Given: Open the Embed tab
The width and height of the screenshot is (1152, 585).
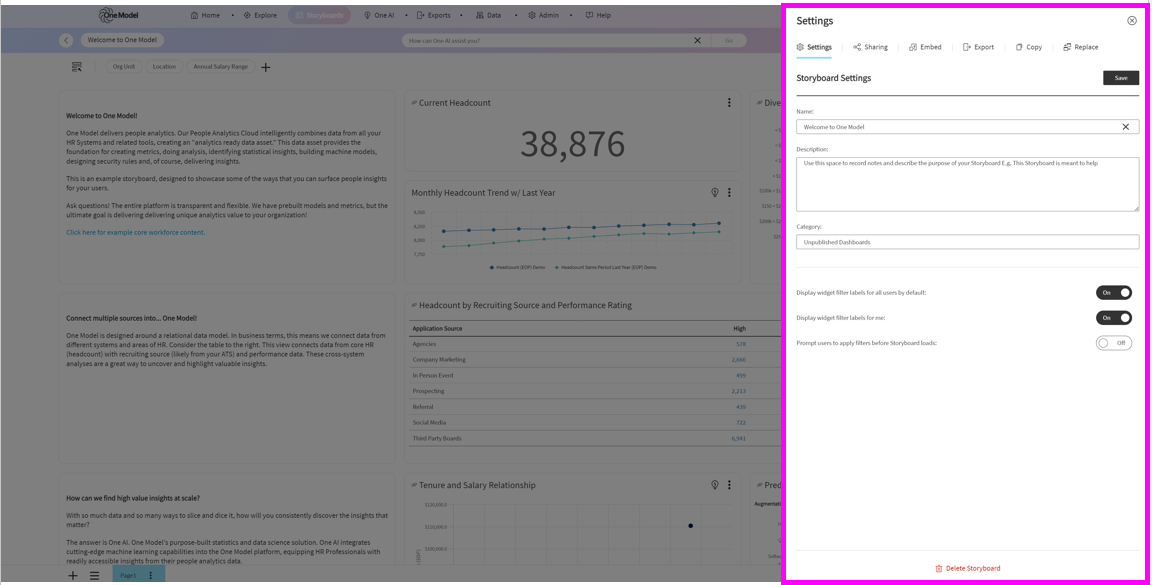Looking at the screenshot, I should [x=925, y=47].
